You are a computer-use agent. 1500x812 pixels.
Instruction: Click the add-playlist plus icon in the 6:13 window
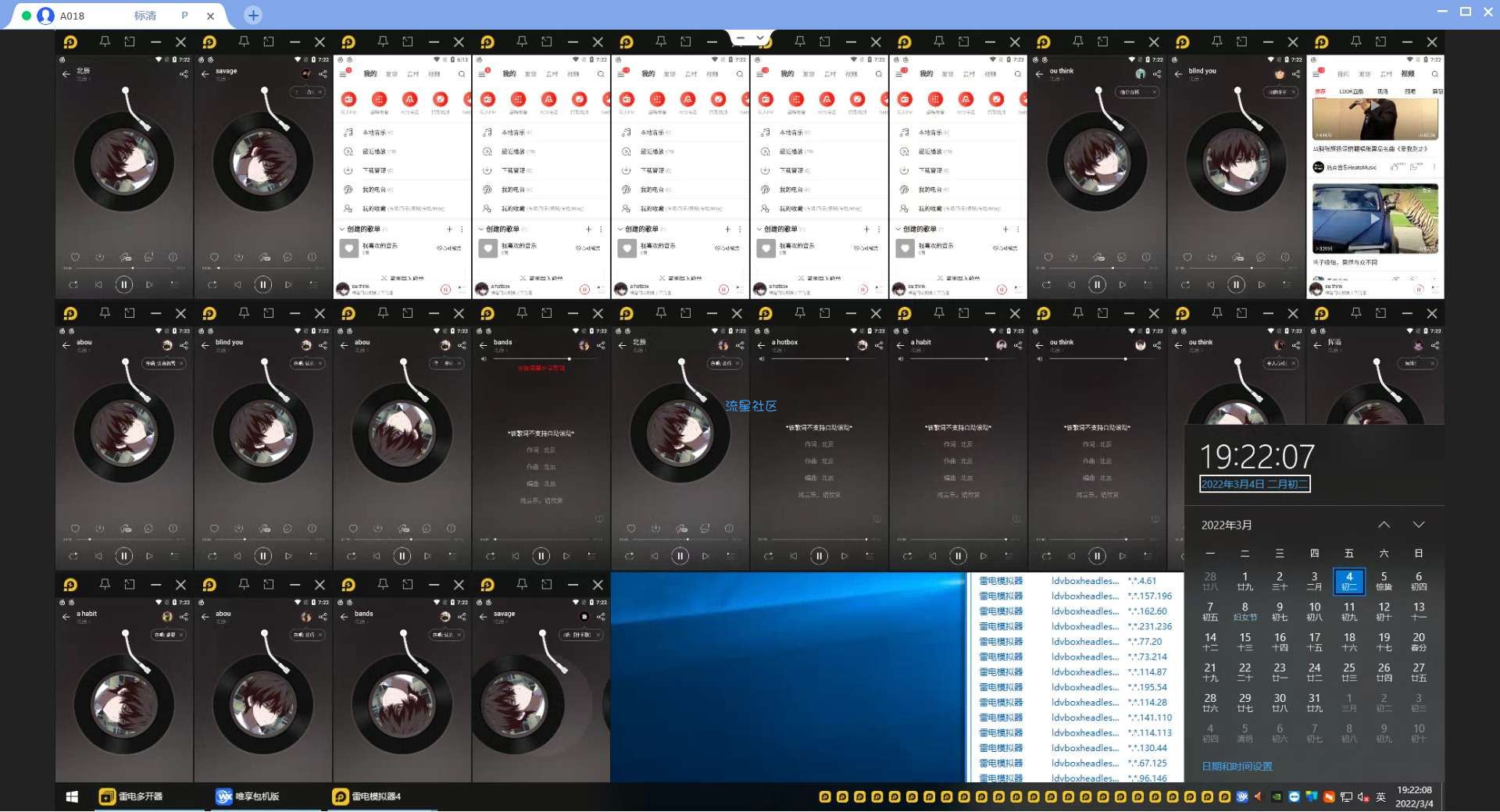pos(449,229)
